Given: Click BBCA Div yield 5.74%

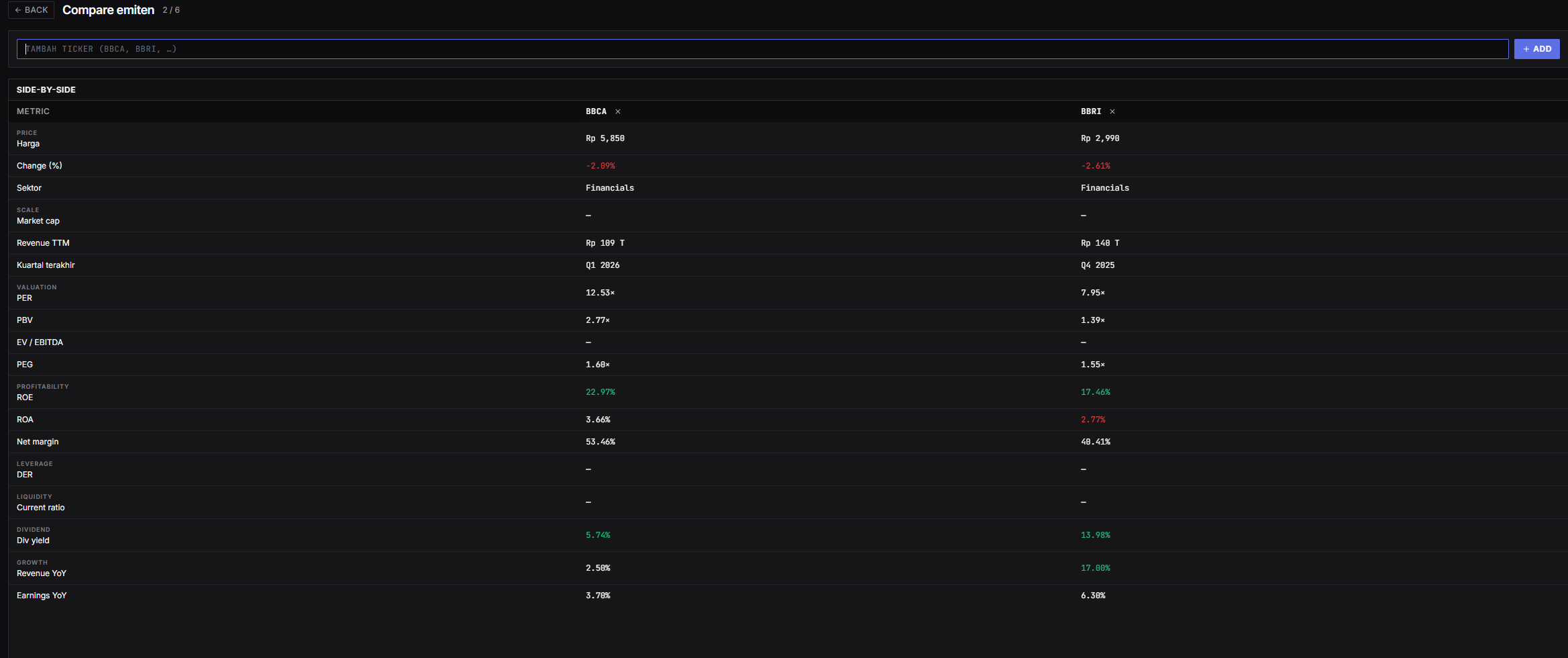Looking at the screenshot, I should pos(598,535).
